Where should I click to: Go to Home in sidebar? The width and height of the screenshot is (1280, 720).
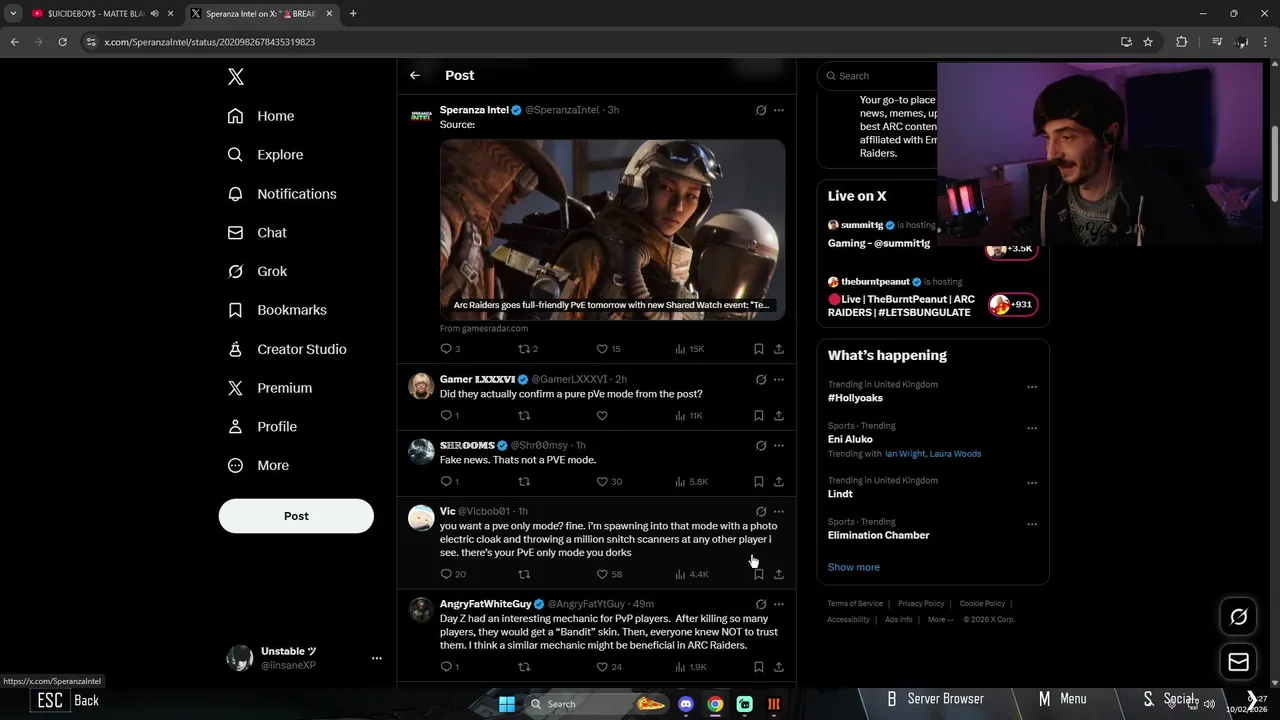(x=261, y=116)
